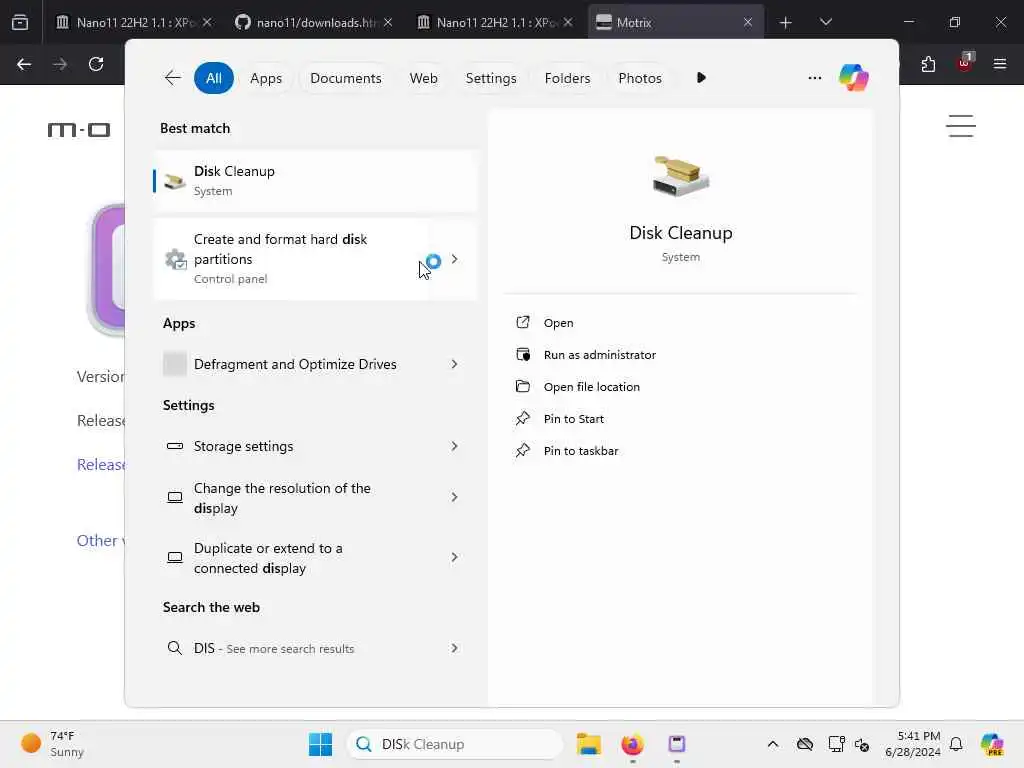This screenshot has width=1024, height=768.
Task: List all tabs dropdown arrow
Action: [825, 22]
